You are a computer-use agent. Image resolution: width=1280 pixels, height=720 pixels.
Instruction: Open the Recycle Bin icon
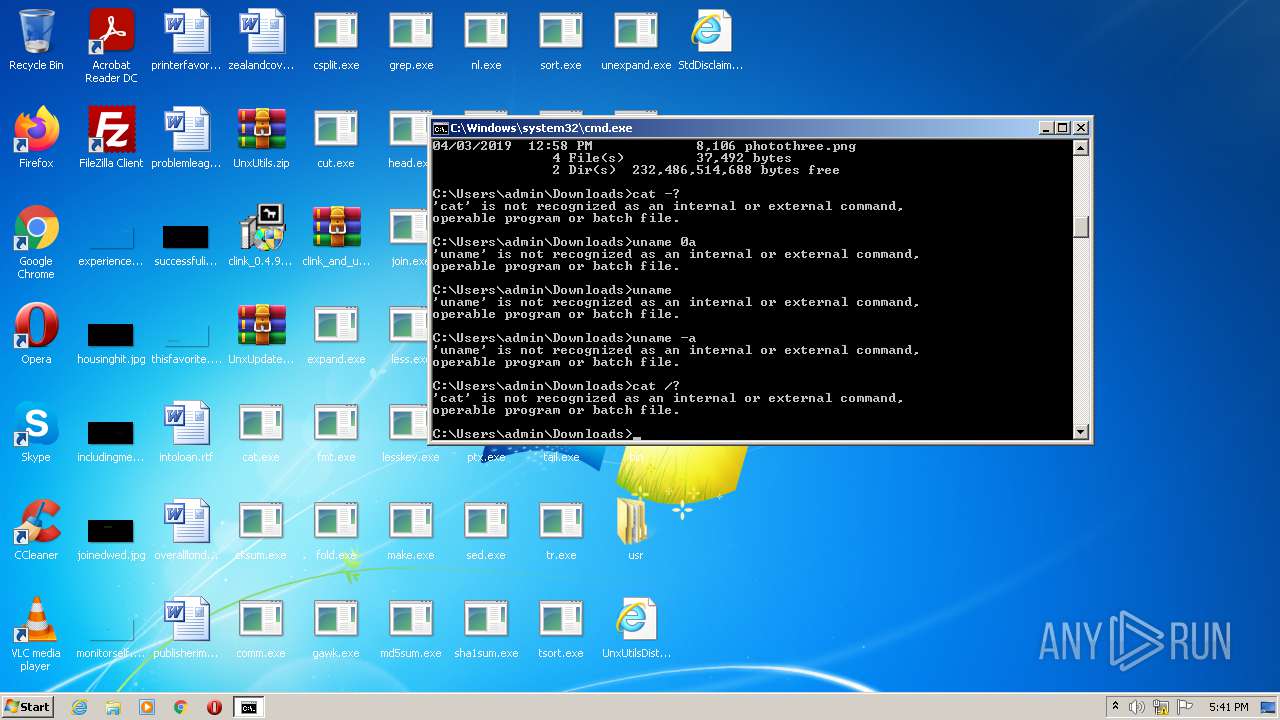coord(36,40)
